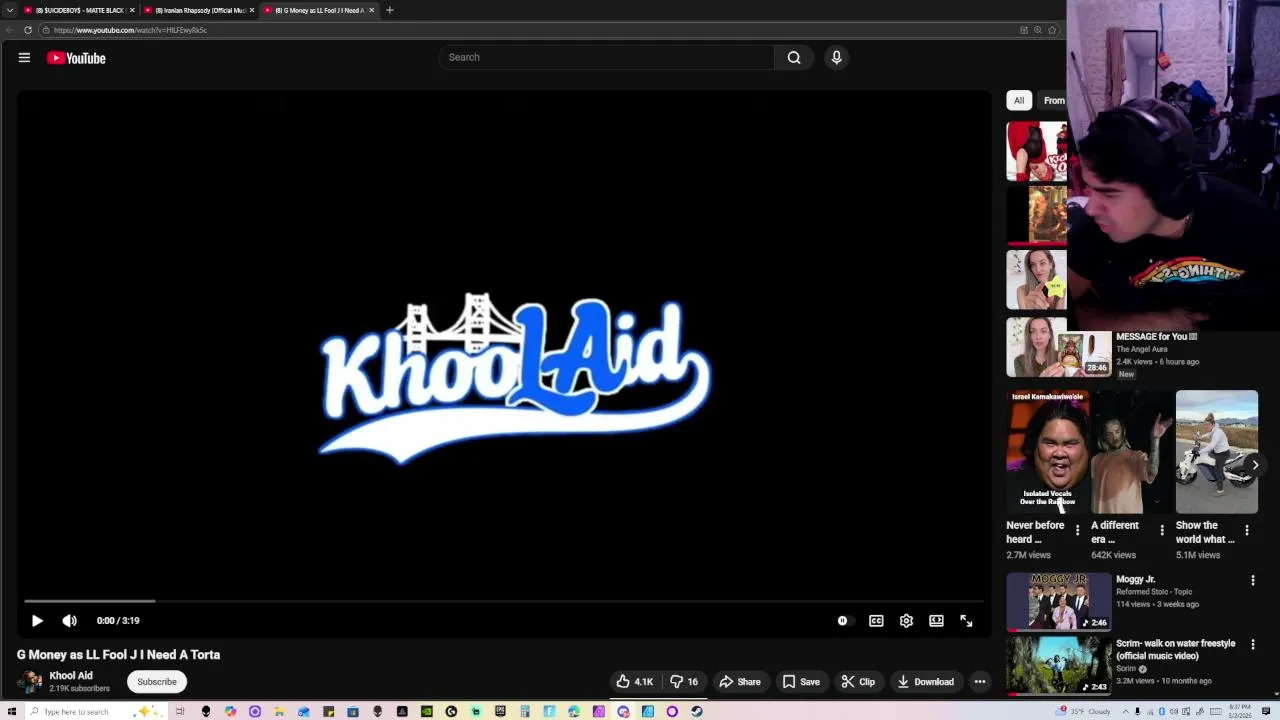This screenshot has width=1280, height=720.
Task: Bookmark the page with the star icon
Action: click(x=1052, y=30)
